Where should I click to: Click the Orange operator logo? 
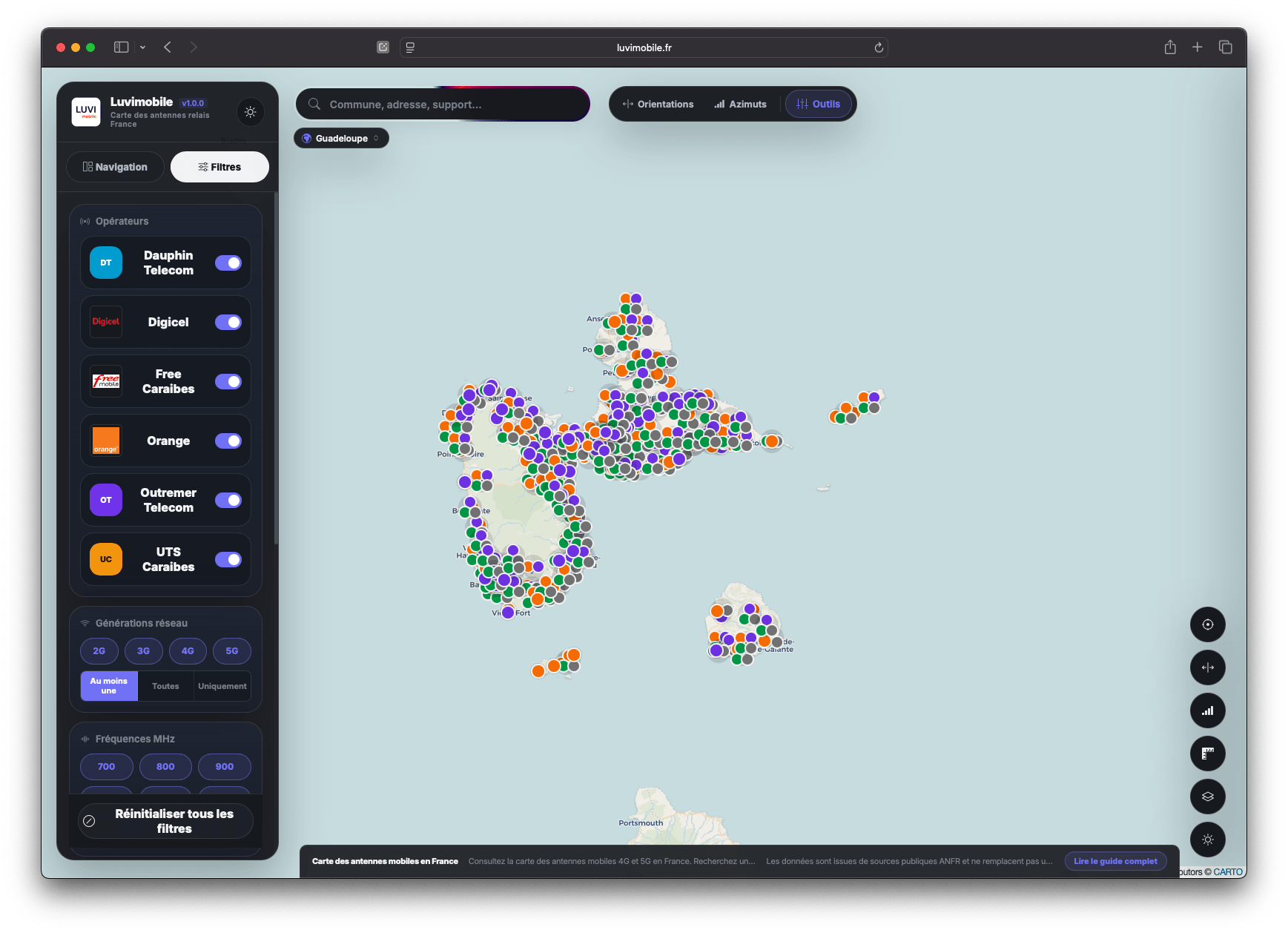coord(106,441)
